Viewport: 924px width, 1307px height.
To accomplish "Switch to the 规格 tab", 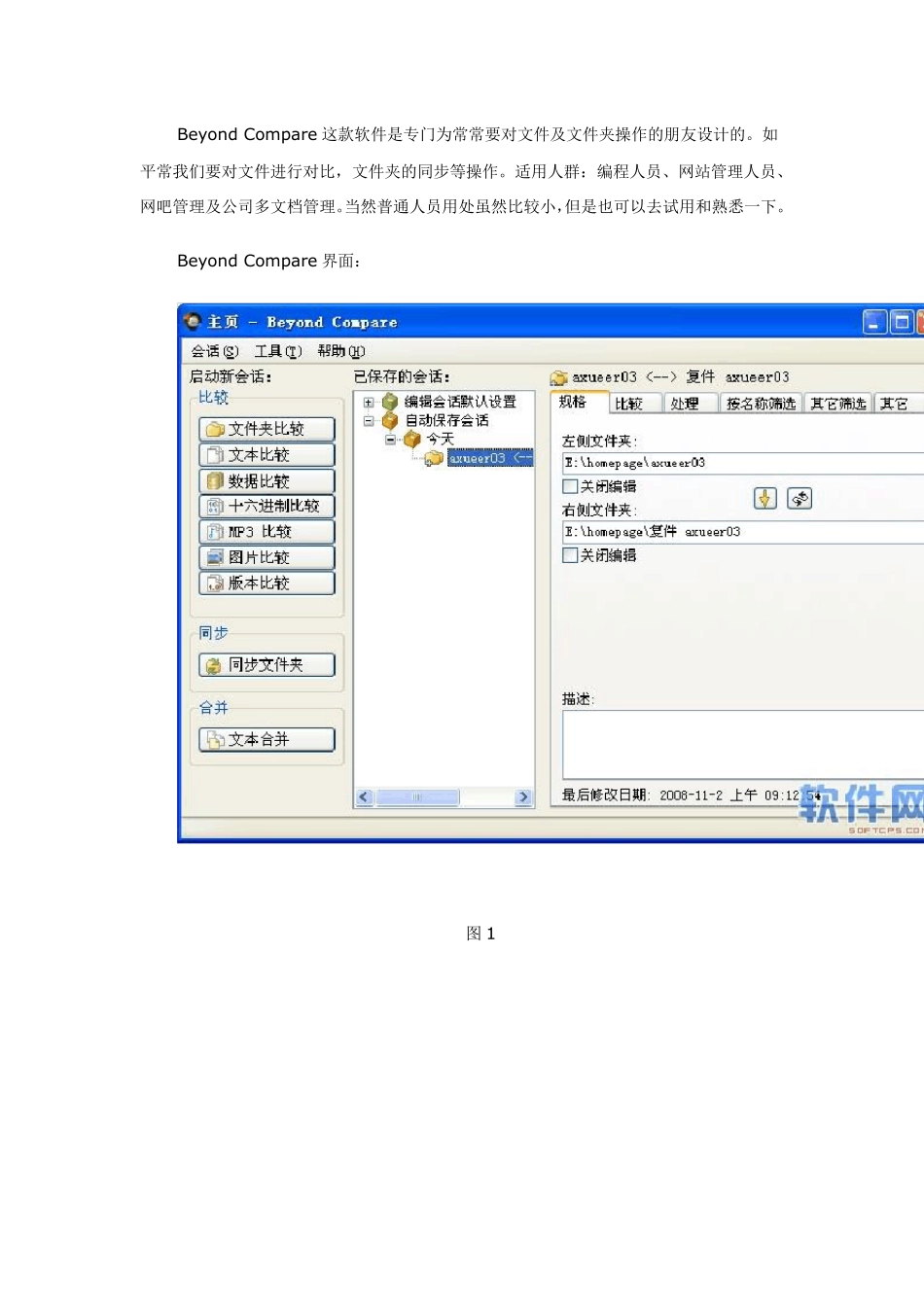I will (x=579, y=403).
